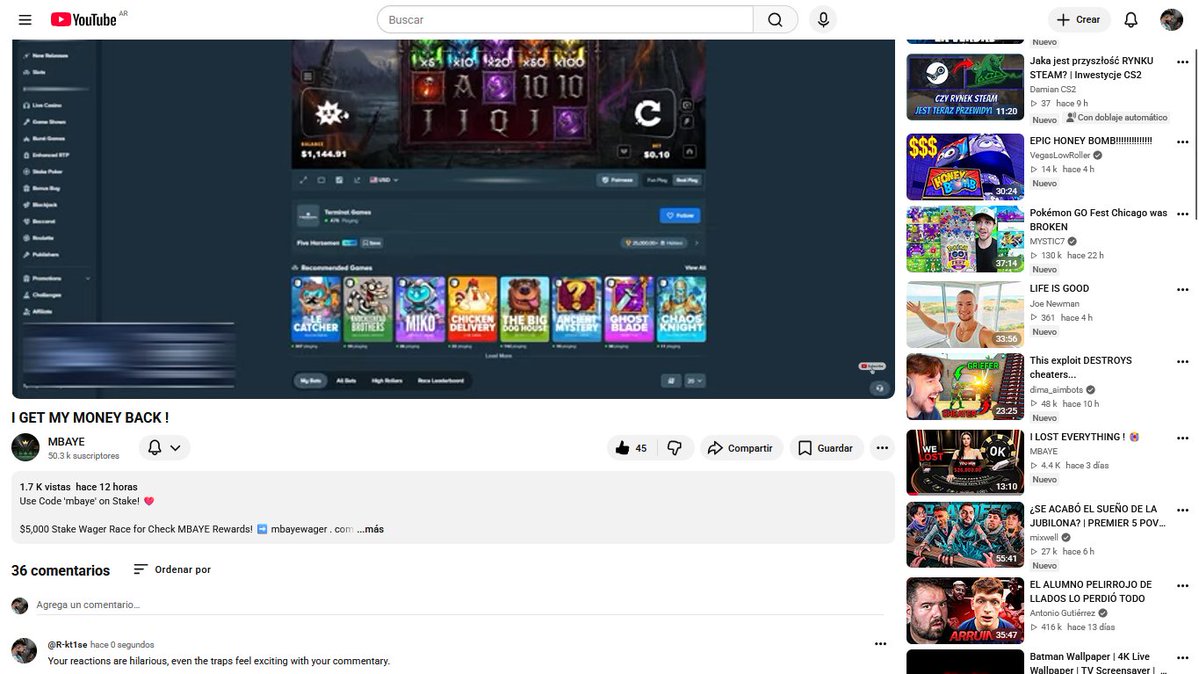This screenshot has height=674, width=1199.
Task: Open account avatar menu in header
Action: tap(1171, 20)
